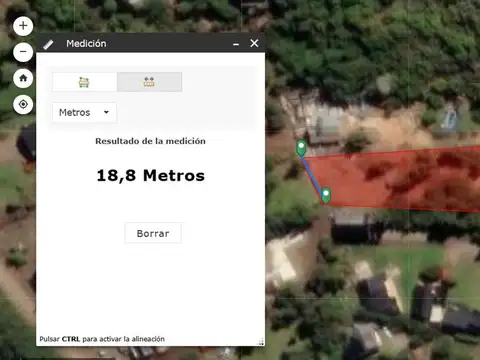Select the area measurement tool tab
480x360 pixels.
coord(84,82)
